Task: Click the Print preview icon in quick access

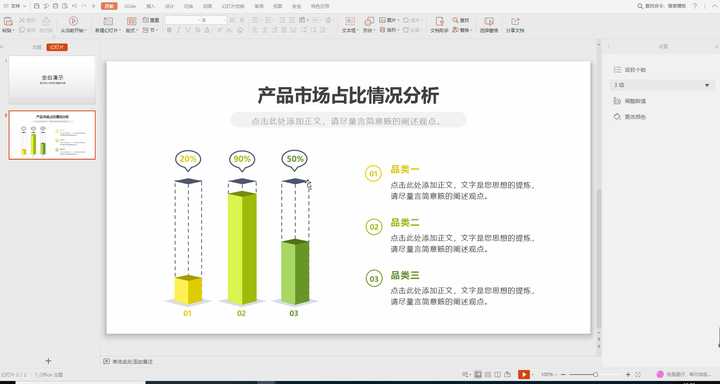Action: point(64,6)
